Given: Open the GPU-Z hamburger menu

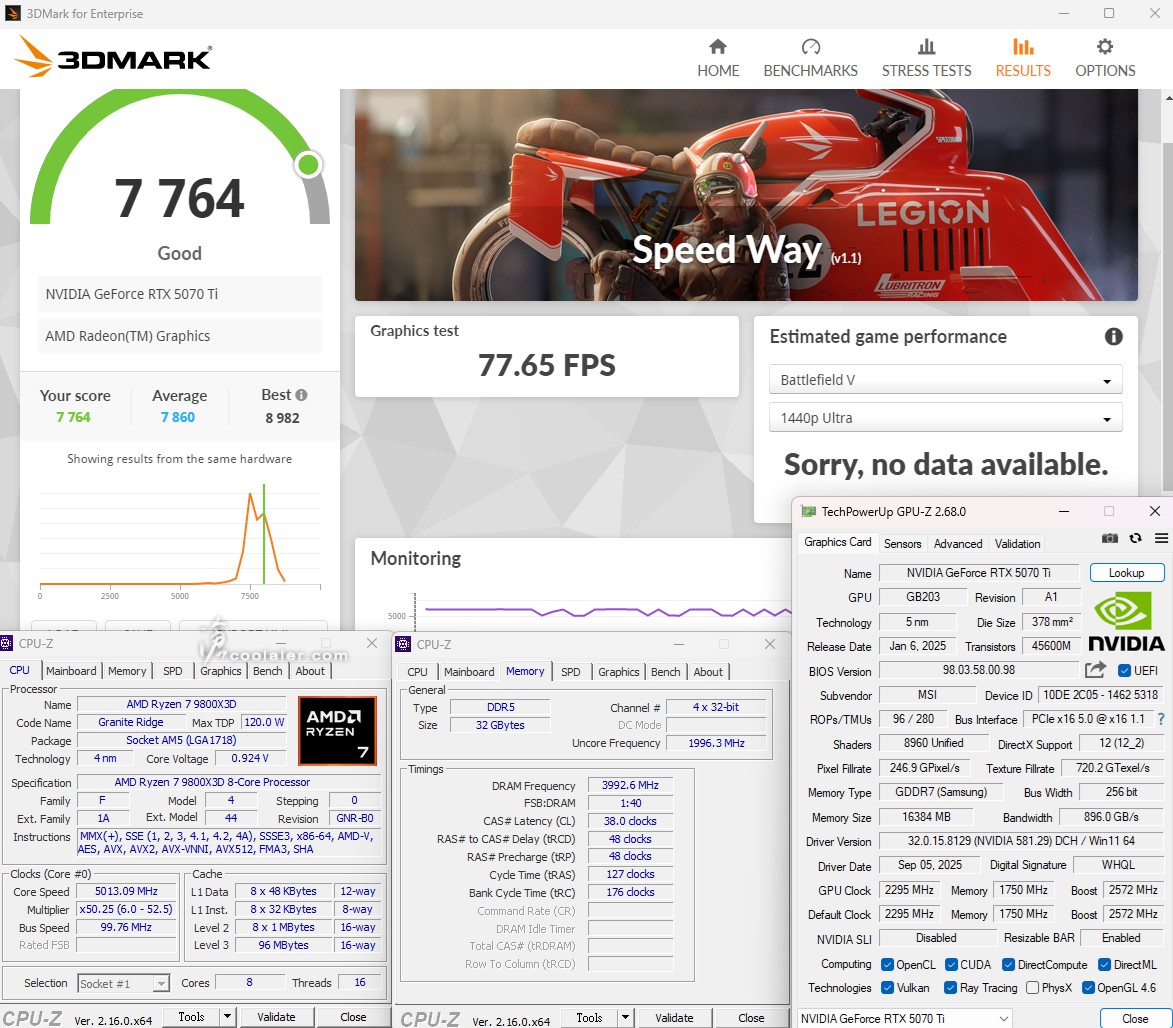Looking at the screenshot, I should pyautogui.click(x=1161, y=538).
